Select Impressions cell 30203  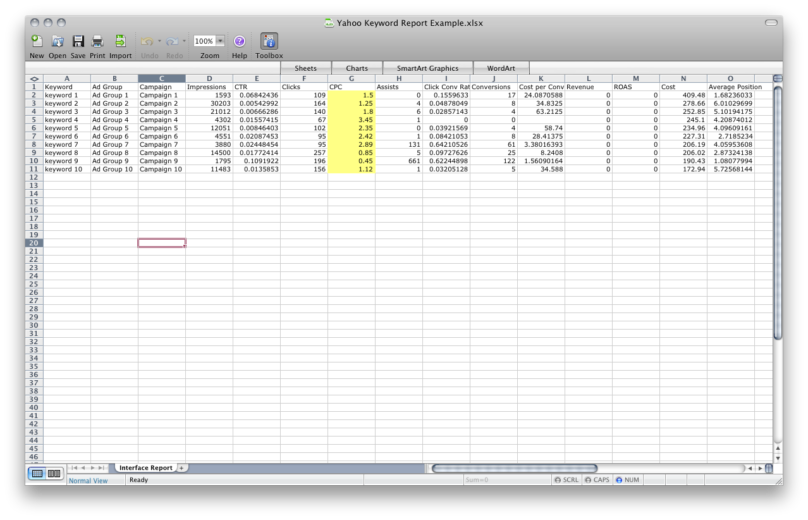[x=209, y=103]
